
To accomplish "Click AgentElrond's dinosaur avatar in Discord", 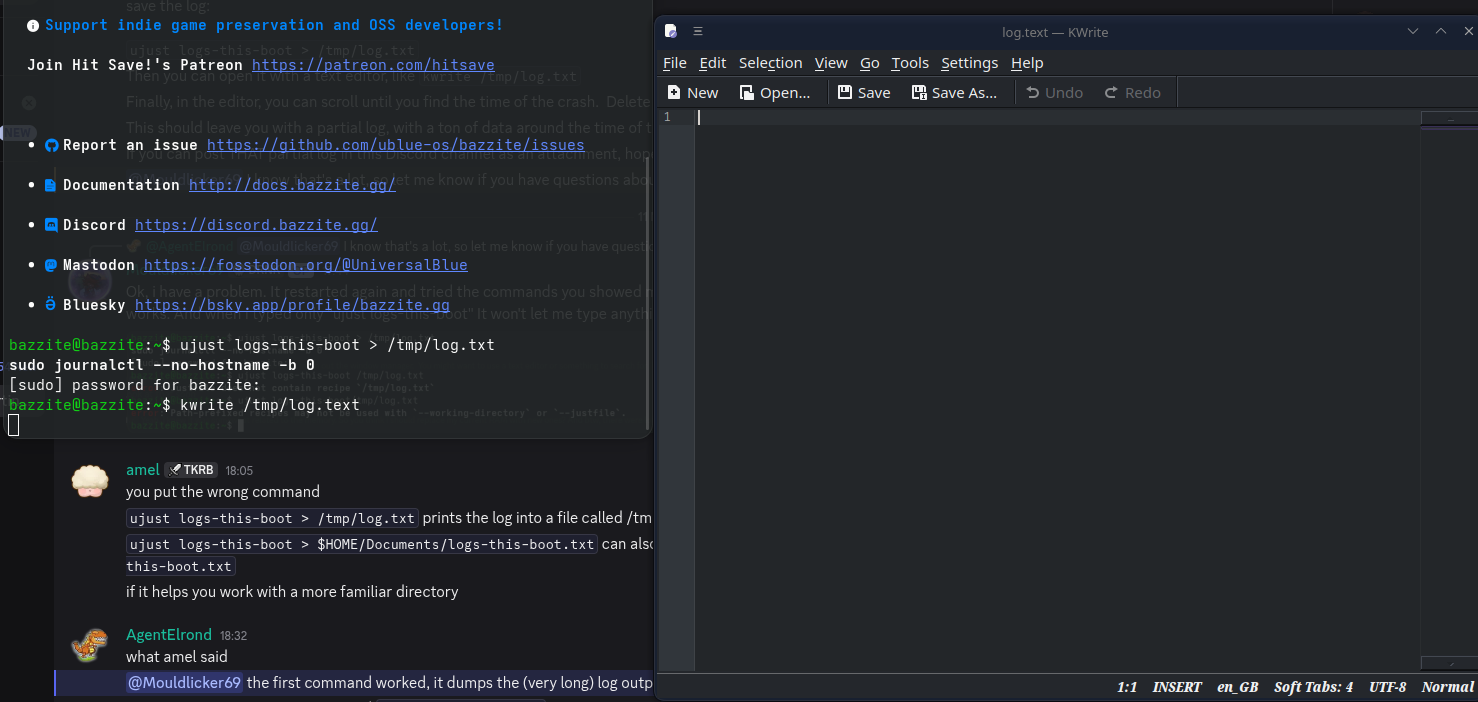I will pos(90,645).
